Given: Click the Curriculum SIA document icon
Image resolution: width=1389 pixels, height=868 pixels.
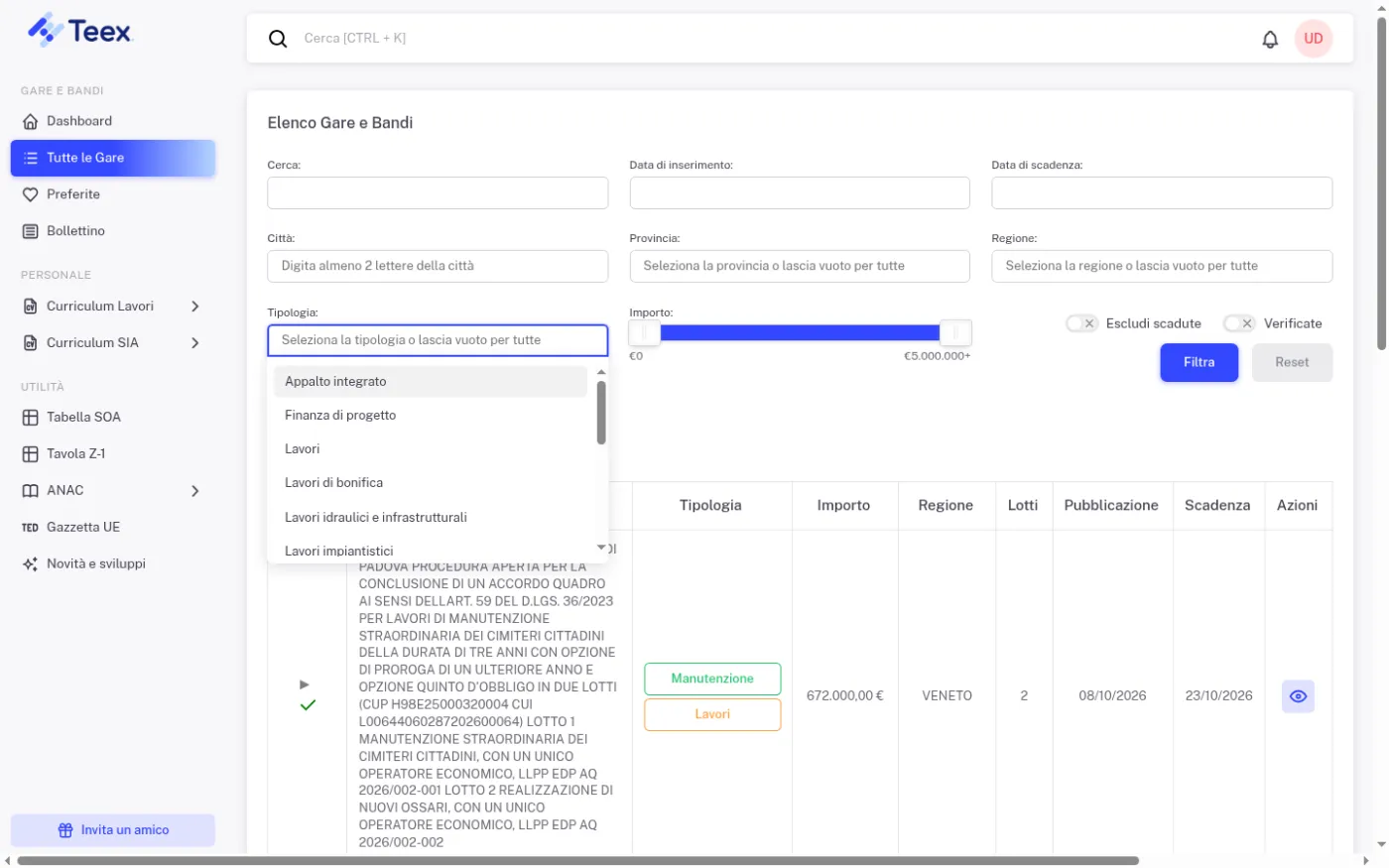Looking at the screenshot, I should click(31, 343).
